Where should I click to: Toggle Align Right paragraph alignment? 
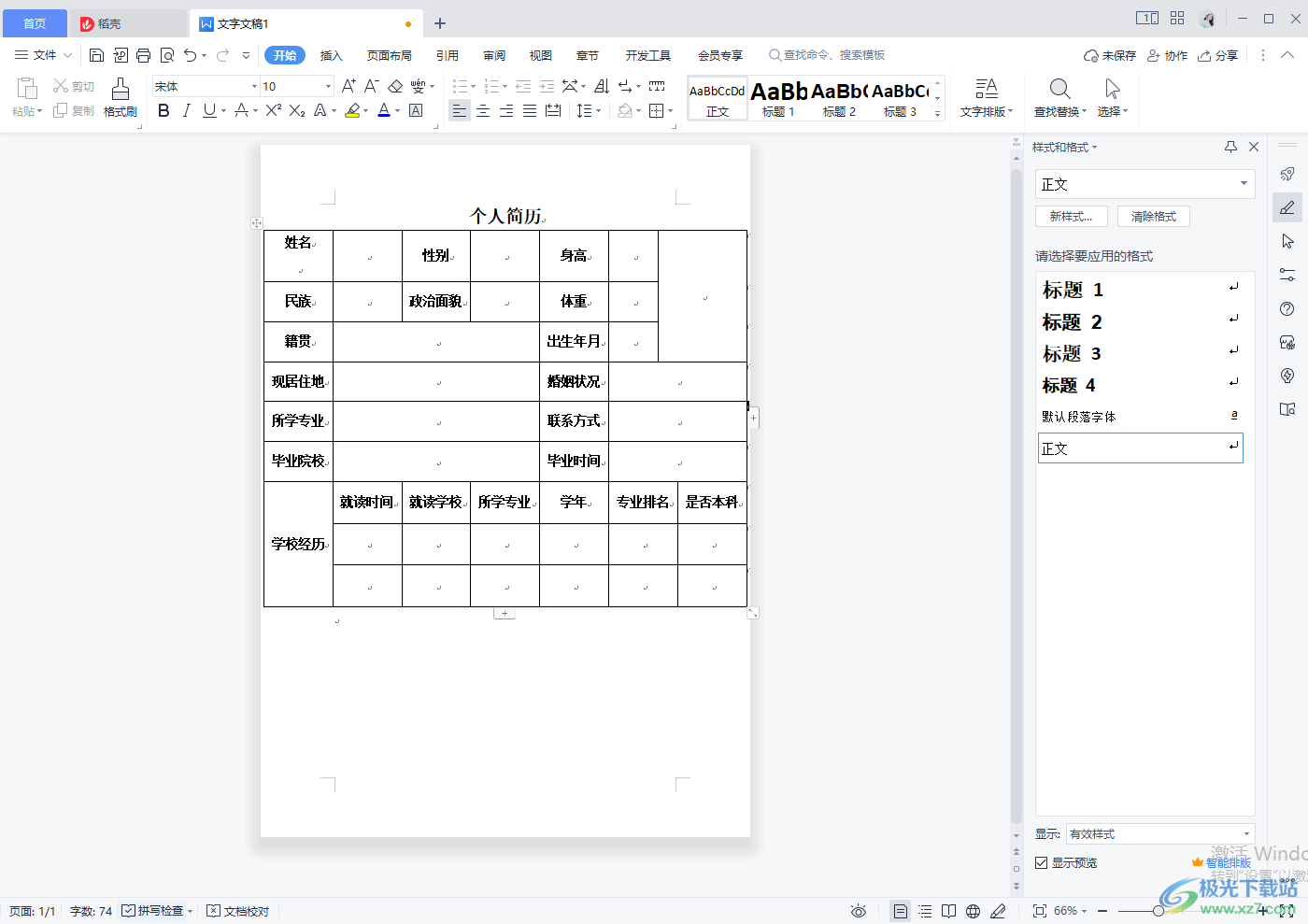tap(506, 110)
